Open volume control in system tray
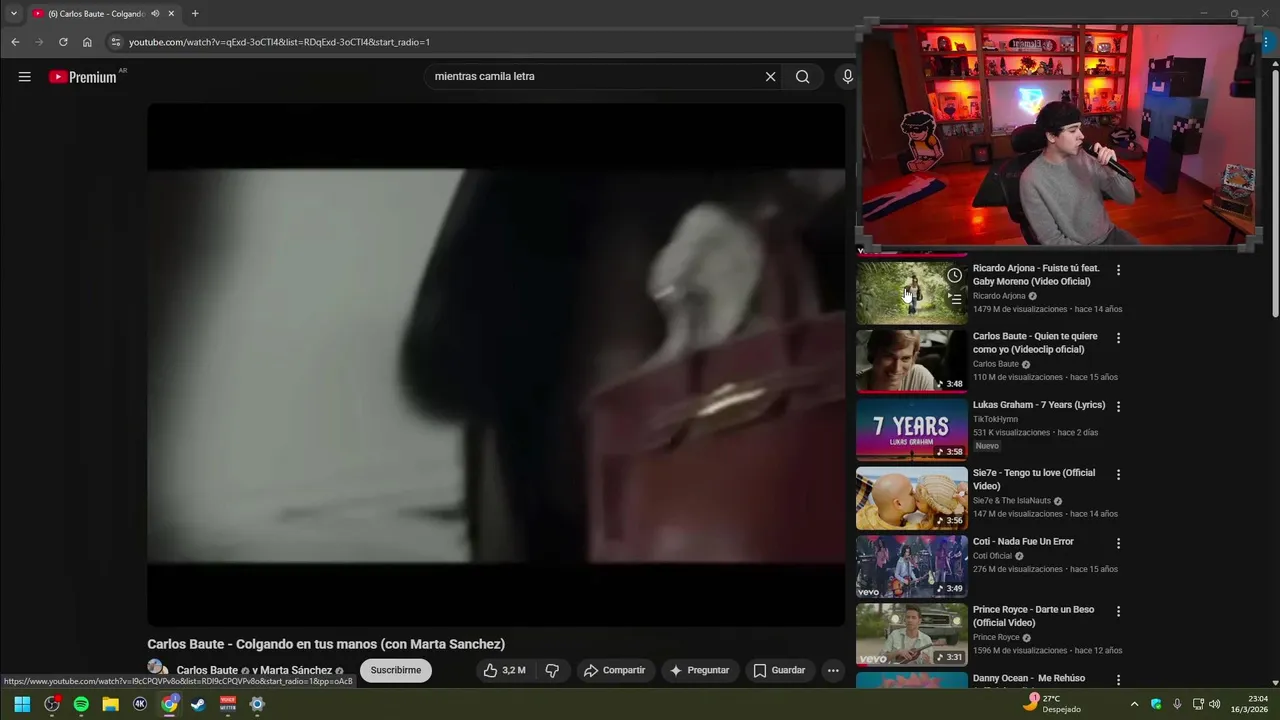Screen dimensions: 1280x720 tap(1215, 704)
